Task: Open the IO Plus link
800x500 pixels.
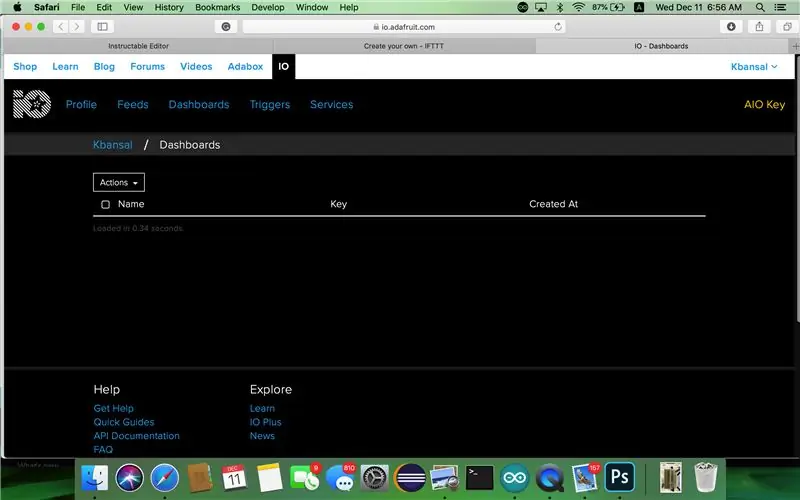Action: pyautogui.click(x=265, y=422)
